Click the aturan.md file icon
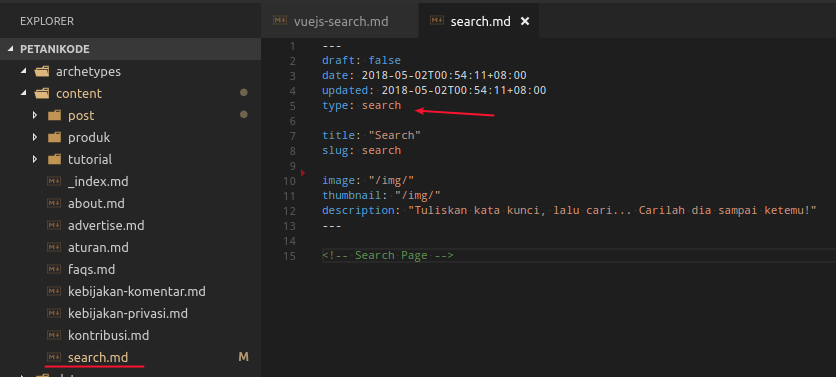The height and width of the screenshot is (377, 836). (x=54, y=247)
